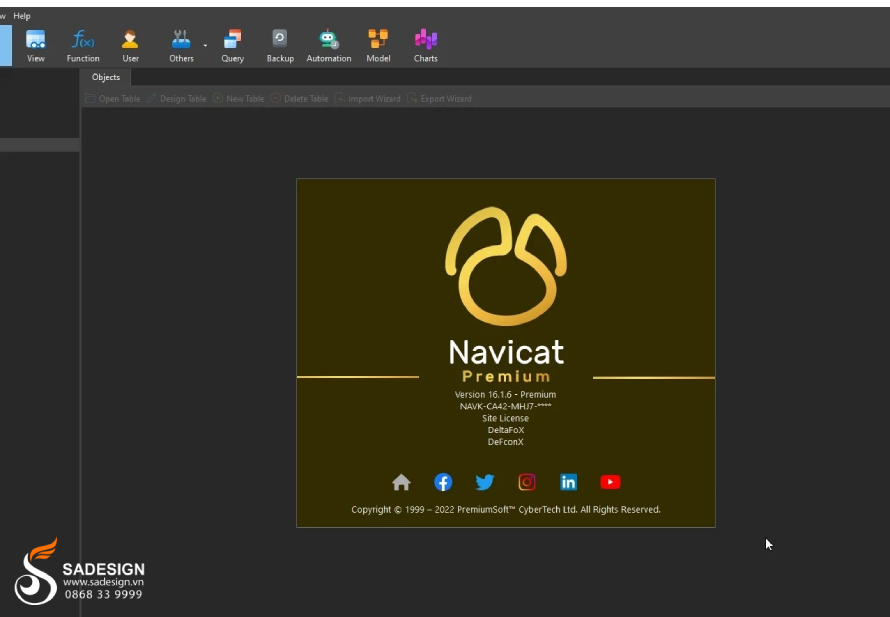The height and width of the screenshot is (617, 890).
Task: Click the NAVK-CA42-MHJ7 license key text
Action: (x=505, y=406)
